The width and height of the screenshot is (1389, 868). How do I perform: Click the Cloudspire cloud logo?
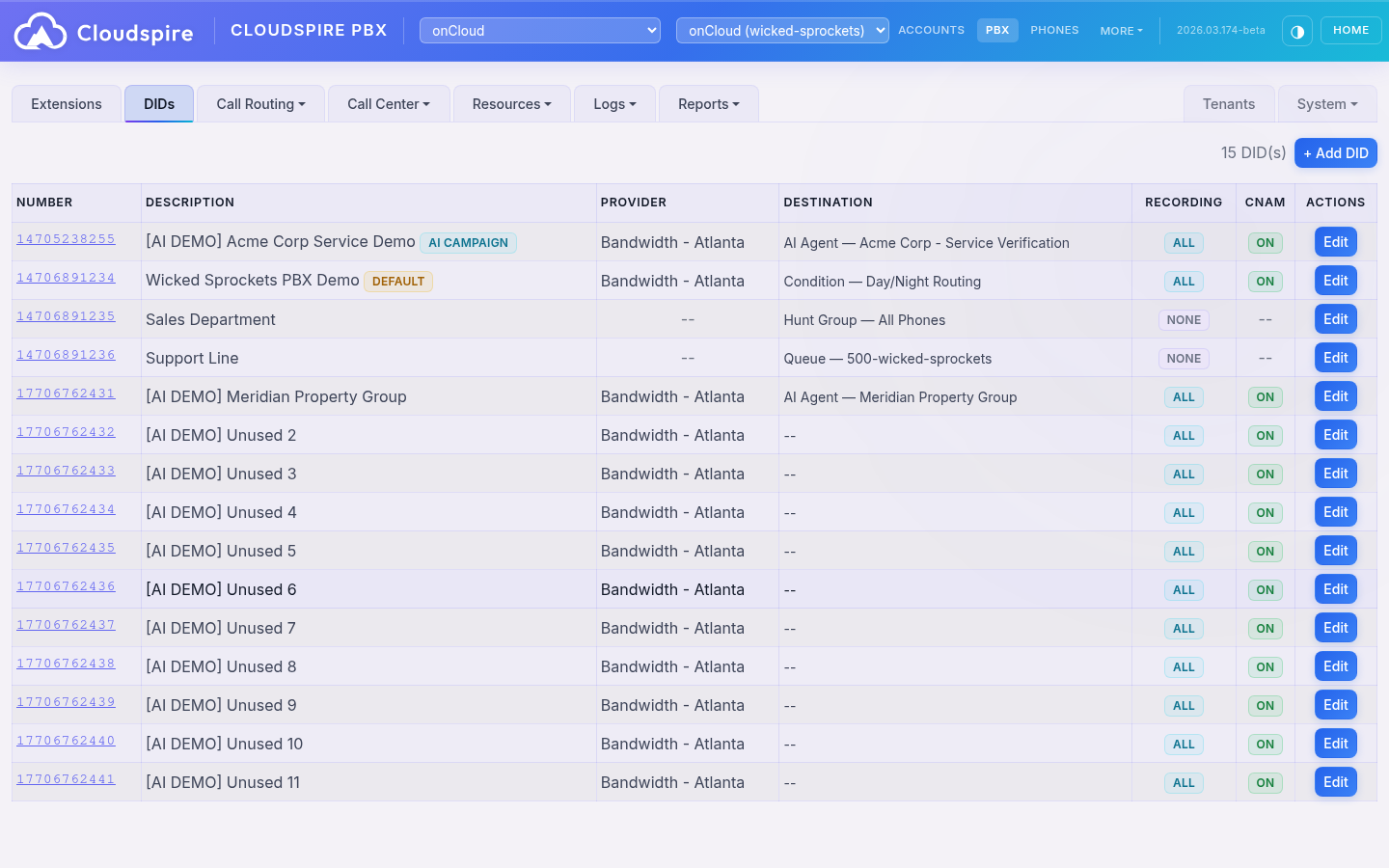point(41,30)
